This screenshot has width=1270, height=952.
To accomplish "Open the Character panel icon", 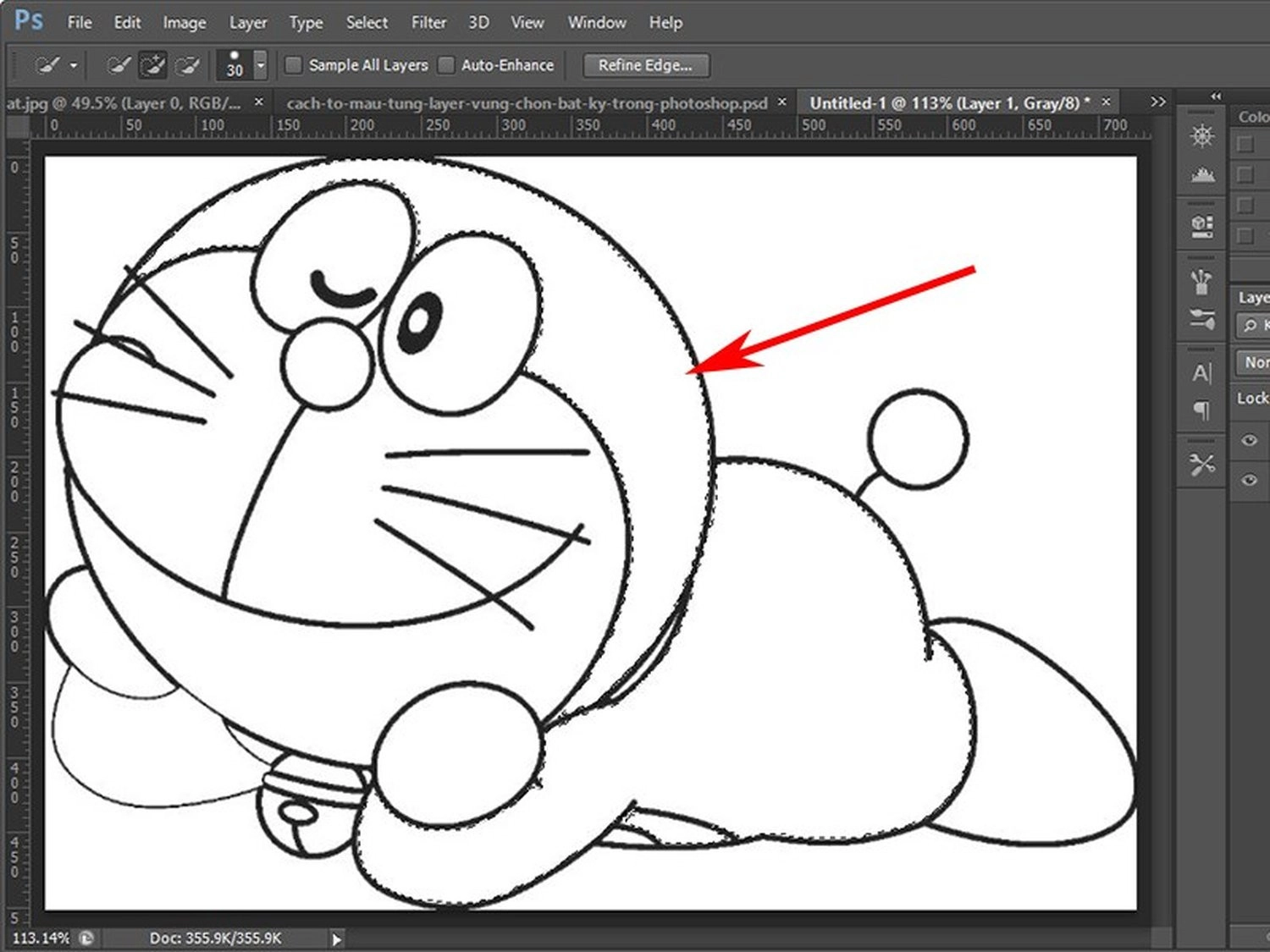I will 1201,372.
